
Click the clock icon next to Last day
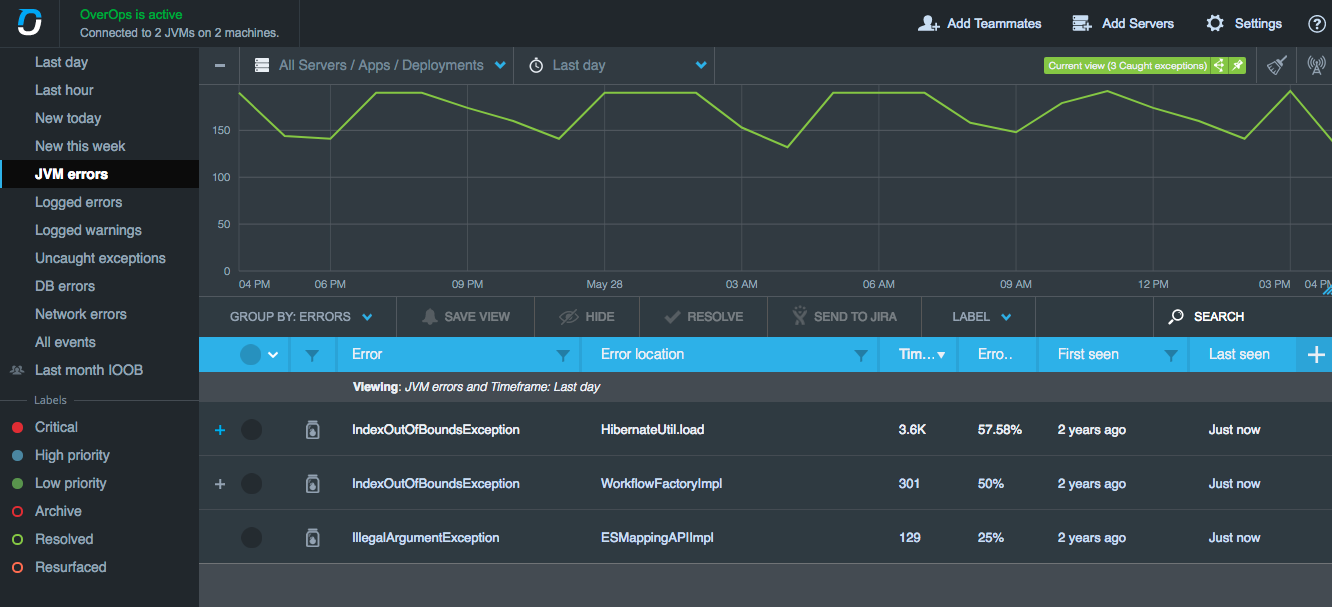click(536, 65)
